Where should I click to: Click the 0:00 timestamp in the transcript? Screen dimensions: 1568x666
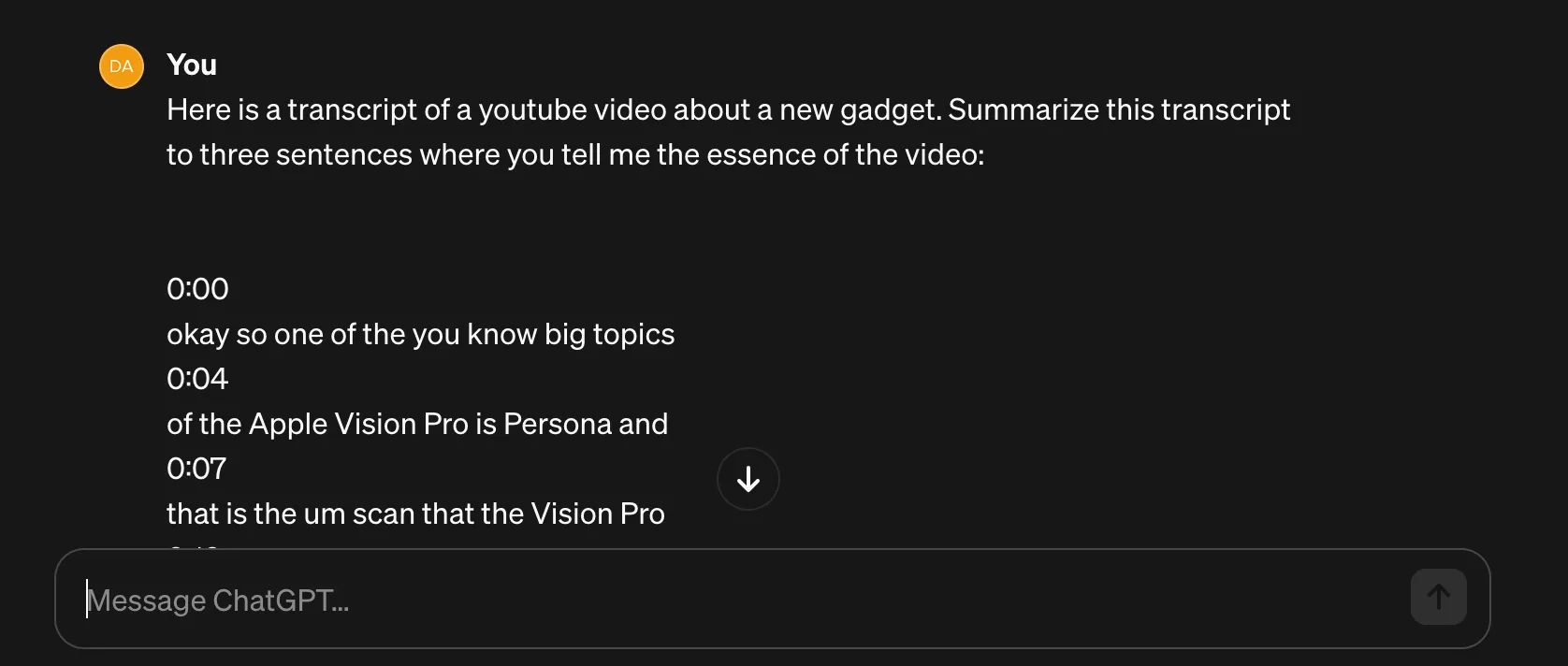[197, 289]
